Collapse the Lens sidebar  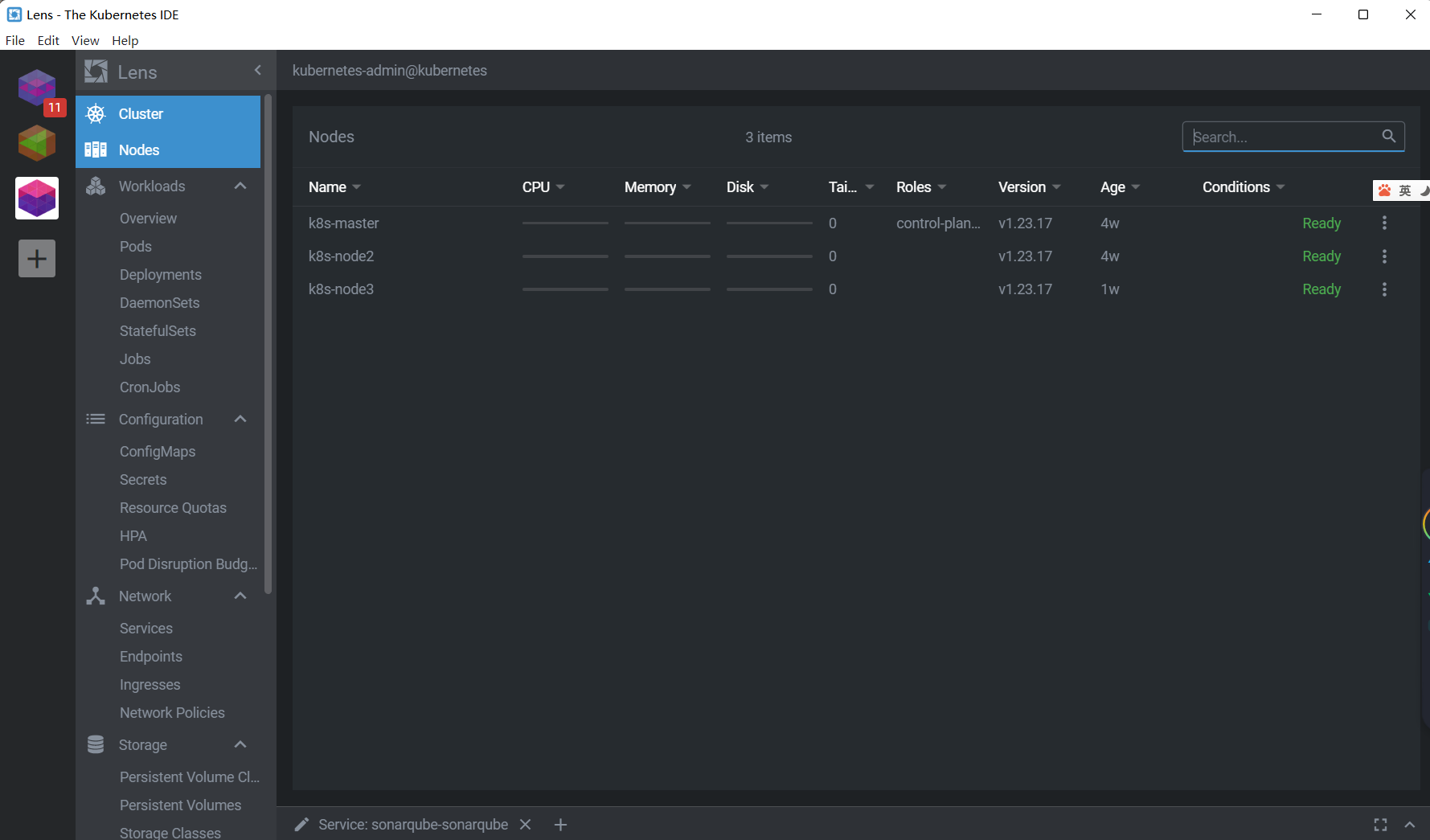(x=257, y=71)
